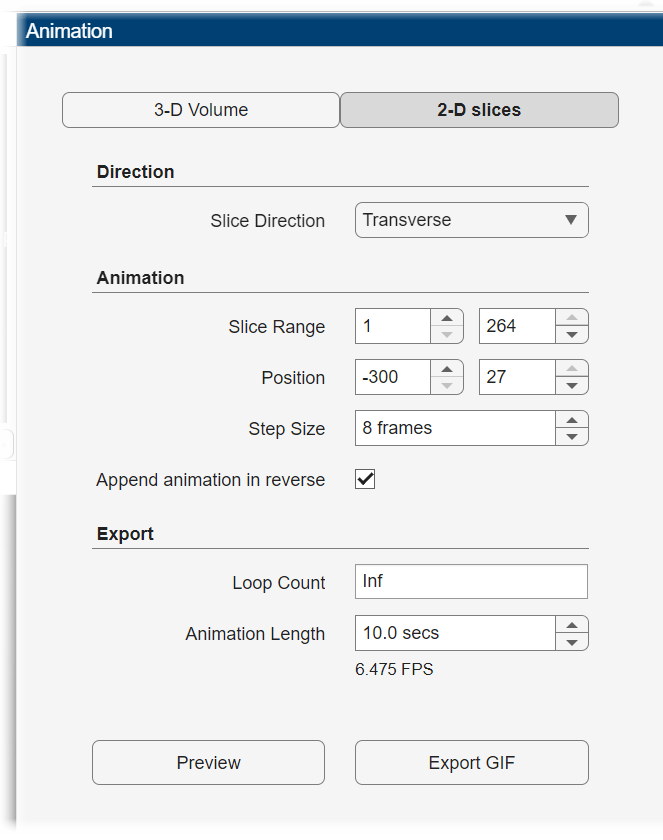Click the Preview button
Image resolution: width=663 pixels, height=840 pixels.
(208, 762)
